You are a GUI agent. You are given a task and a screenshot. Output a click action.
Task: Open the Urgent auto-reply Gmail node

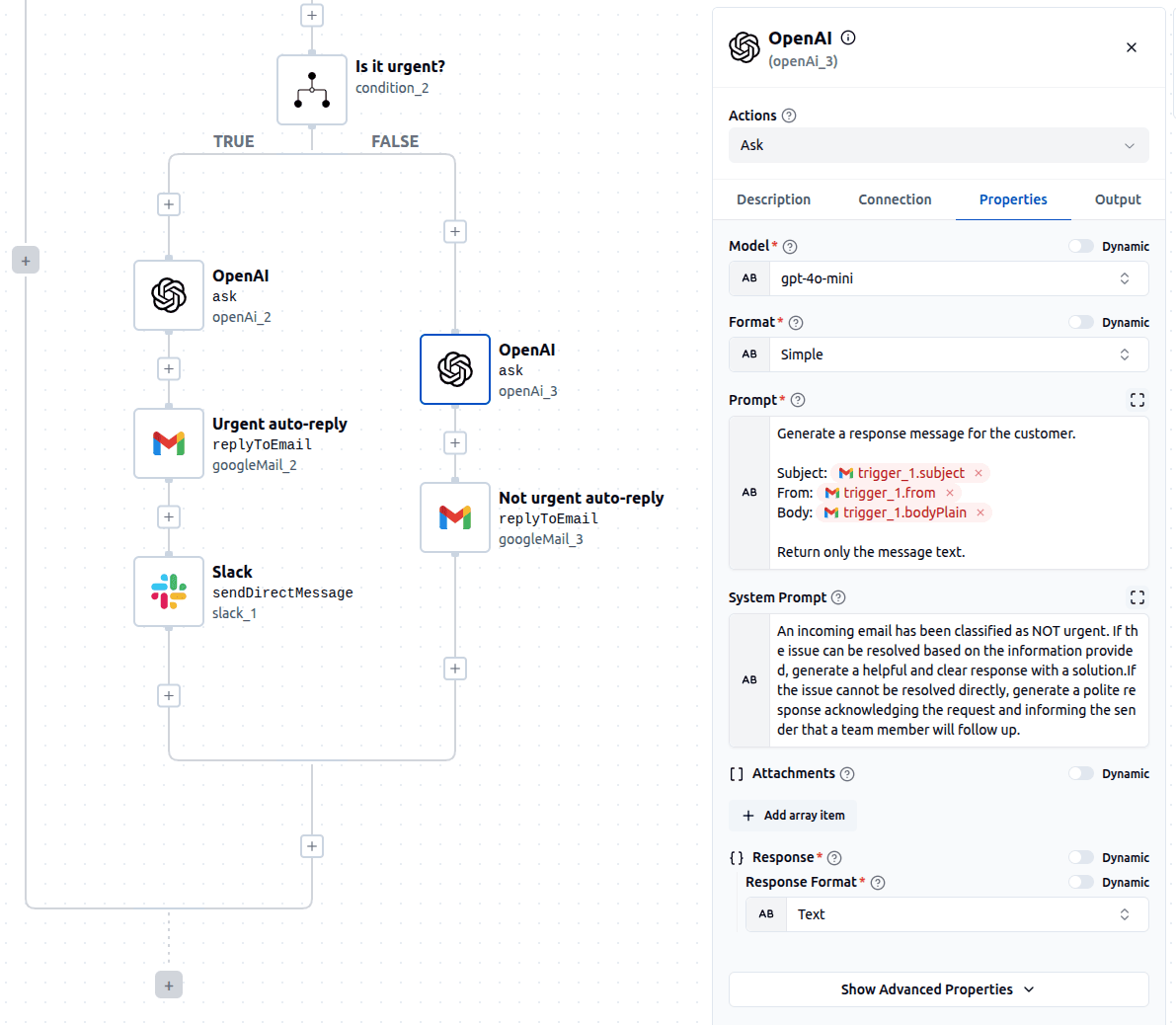(x=169, y=443)
